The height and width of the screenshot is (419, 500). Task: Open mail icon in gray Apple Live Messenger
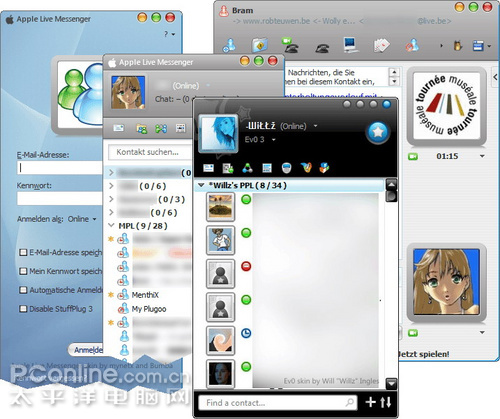(x=119, y=128)
